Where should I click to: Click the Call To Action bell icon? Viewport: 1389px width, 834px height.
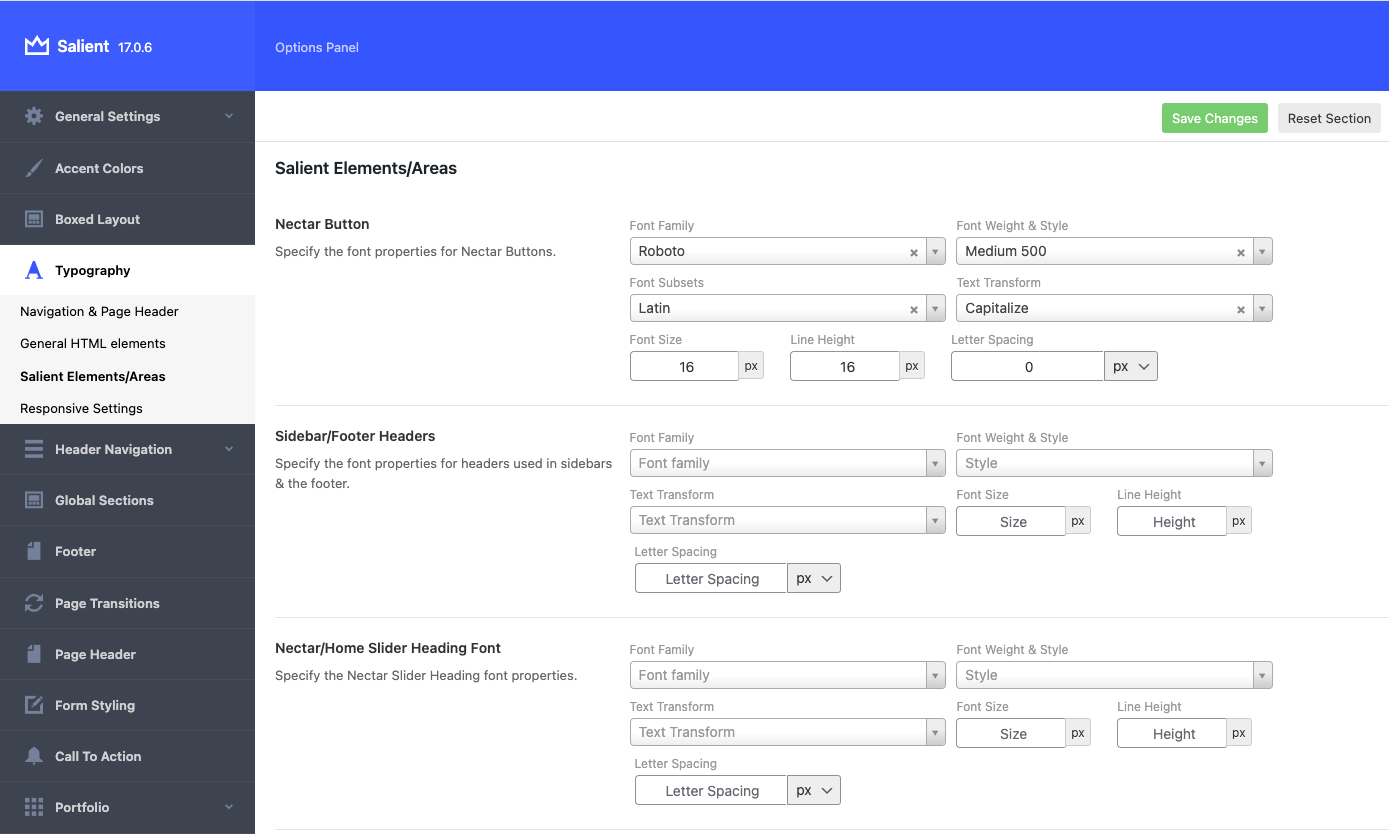pyautogui.click(x=31, y=756)
